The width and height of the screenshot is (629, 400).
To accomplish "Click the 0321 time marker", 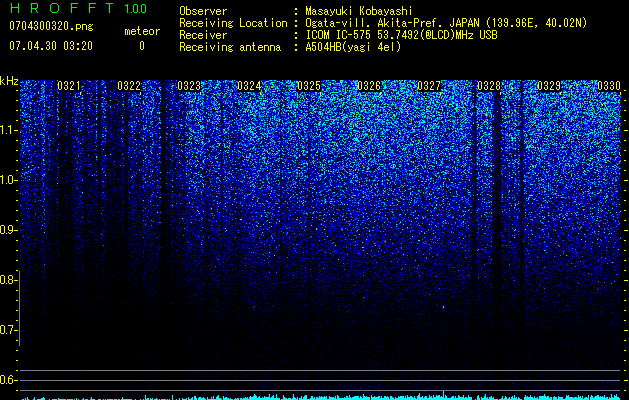I will coord(69,86).
